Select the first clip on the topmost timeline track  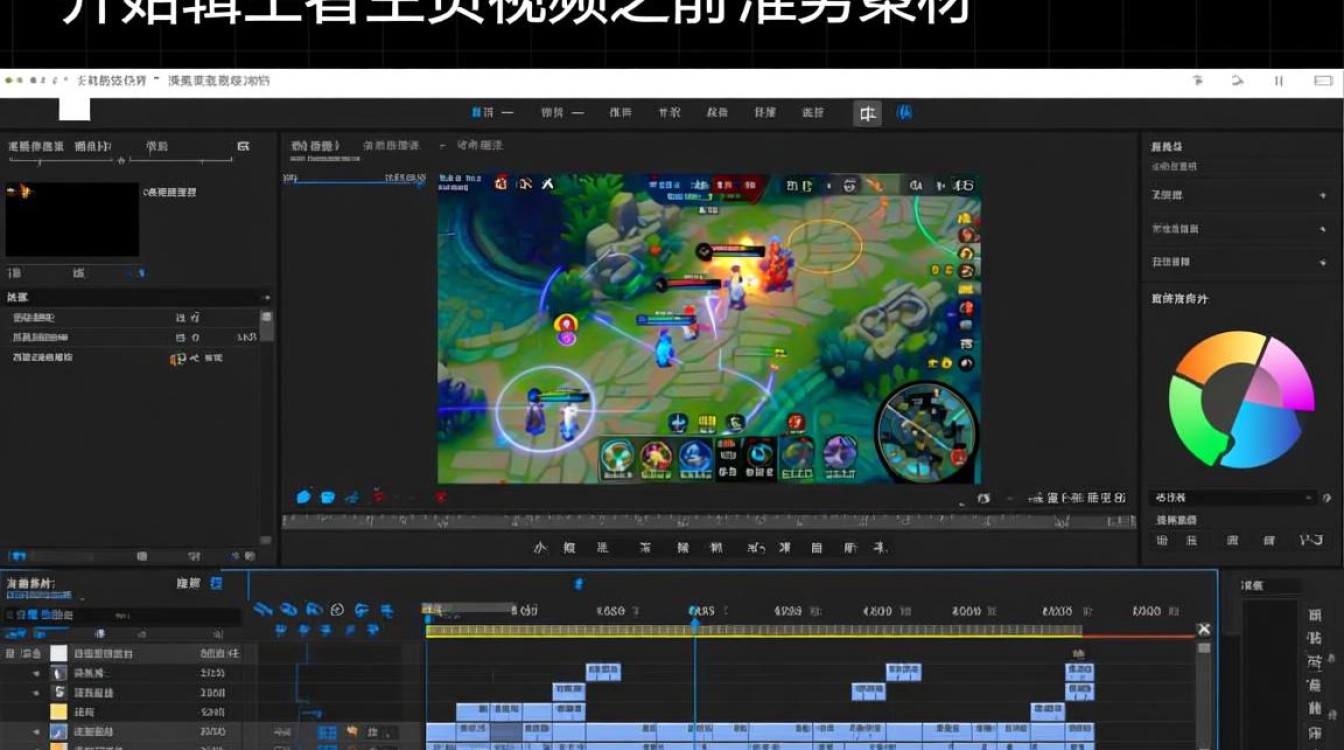pos(603,672)
